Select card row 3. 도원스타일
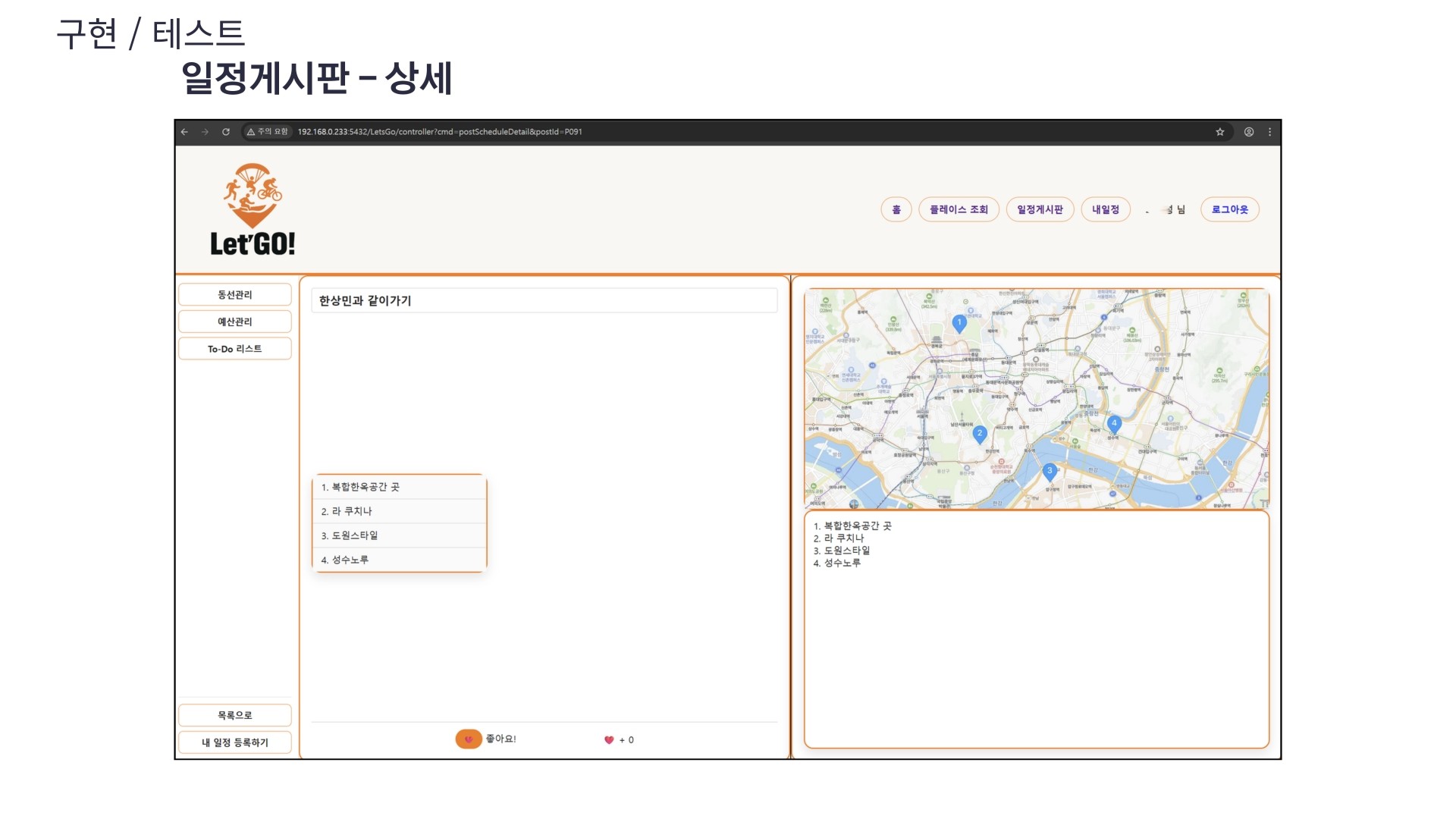Image resolution: width=1456 pixels, height=819 pixels. tap(400, 535)
